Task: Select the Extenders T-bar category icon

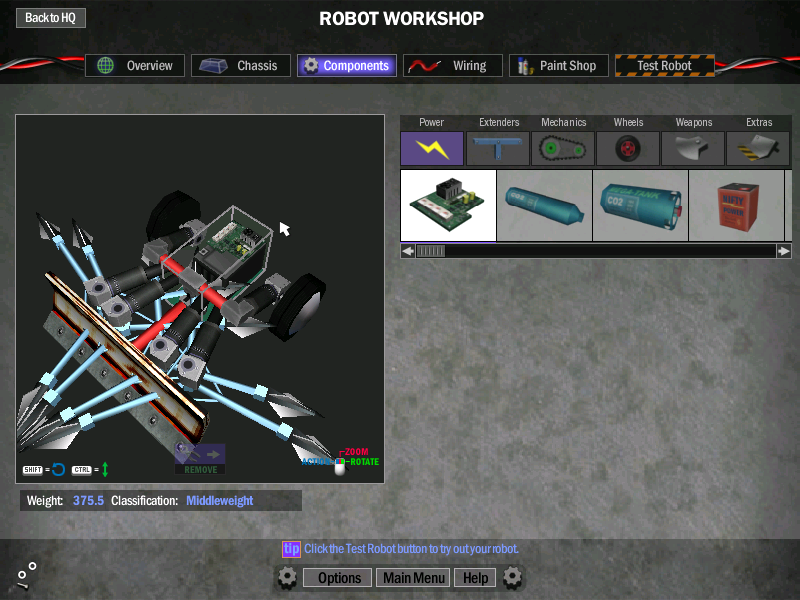Action: [497, 148]
